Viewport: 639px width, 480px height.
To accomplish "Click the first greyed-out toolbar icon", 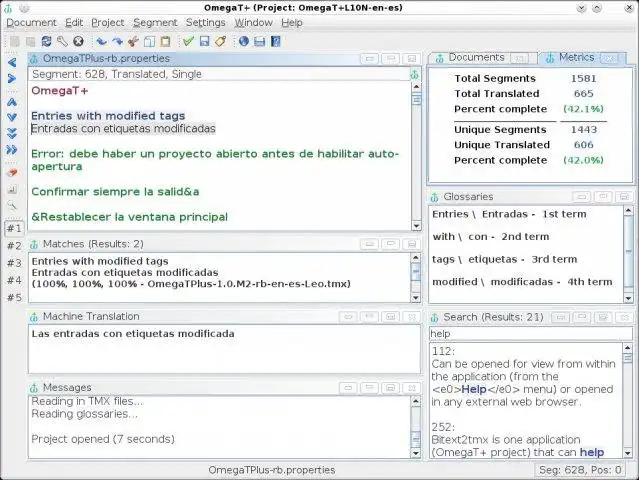I will 15,41.
